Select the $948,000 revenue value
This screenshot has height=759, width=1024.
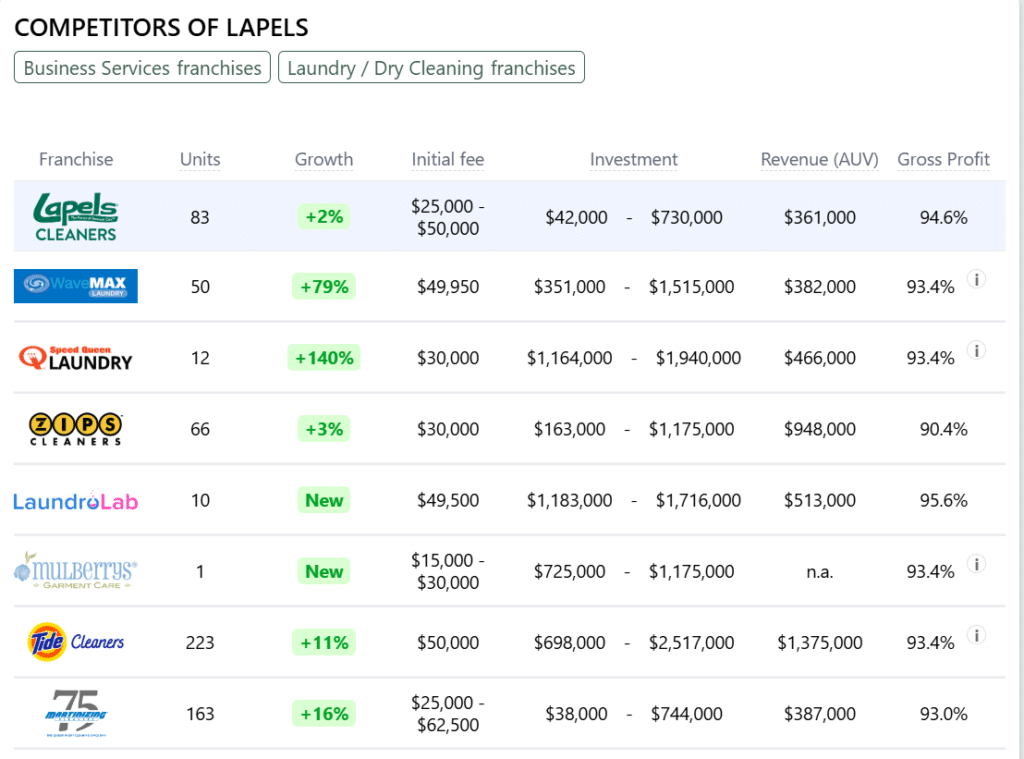point(820,429)
